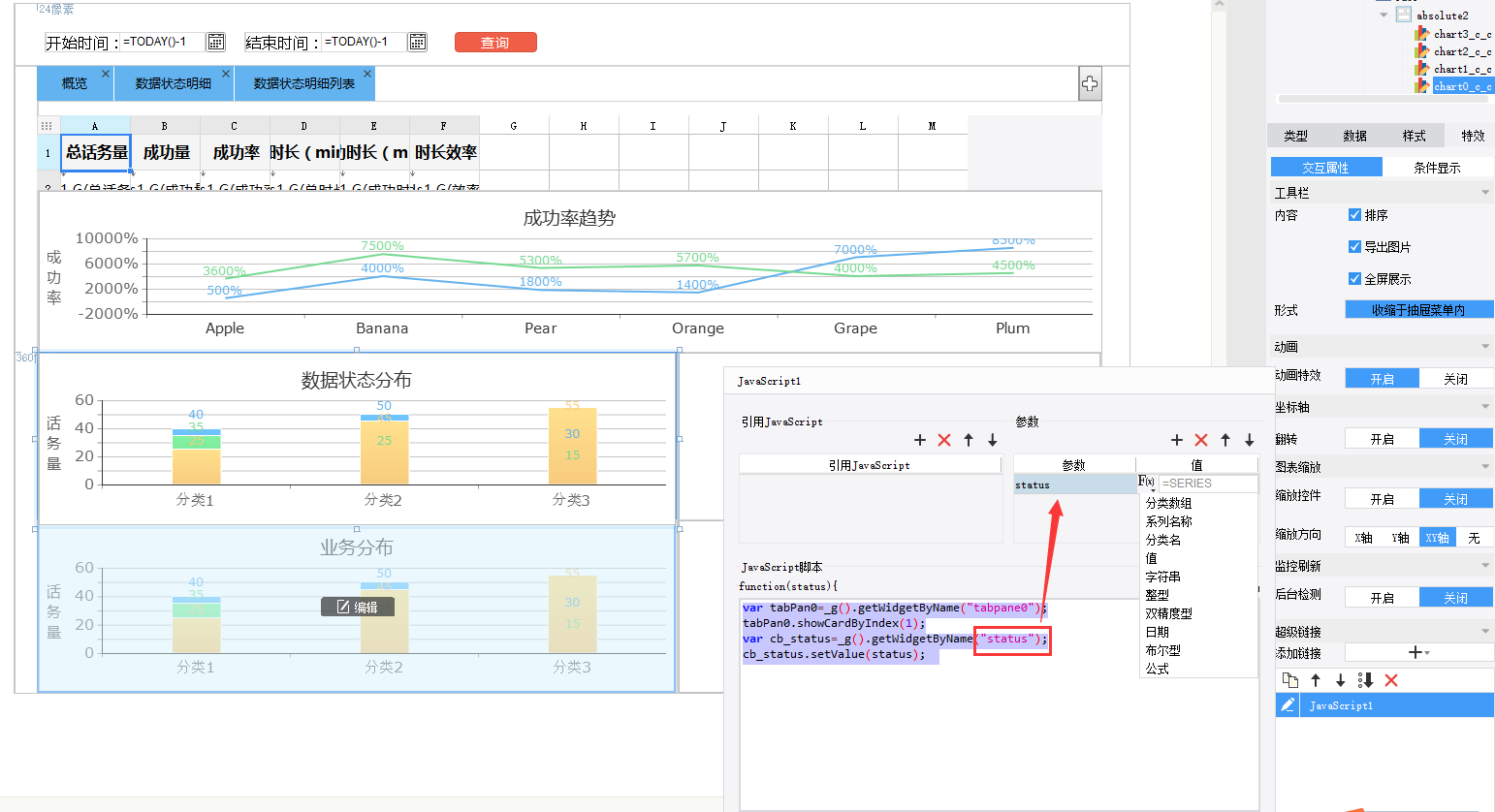The height and width of the screenshot is (812, 1495).
Task: Move selected 参数 down
Action: coord(1250,440)
